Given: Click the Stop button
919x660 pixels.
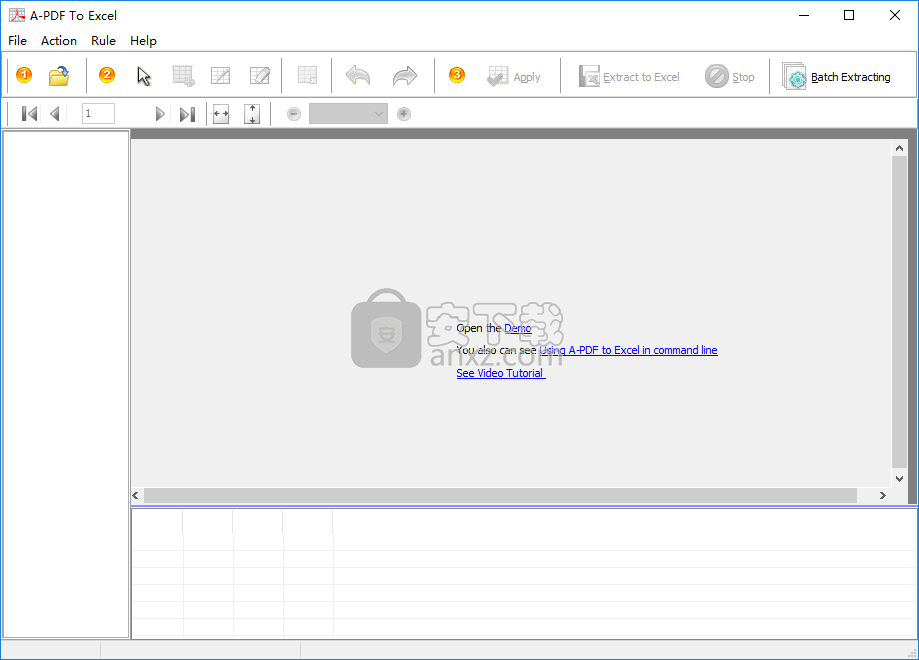Looking at the screenshot, I should (x=730, y=77).
